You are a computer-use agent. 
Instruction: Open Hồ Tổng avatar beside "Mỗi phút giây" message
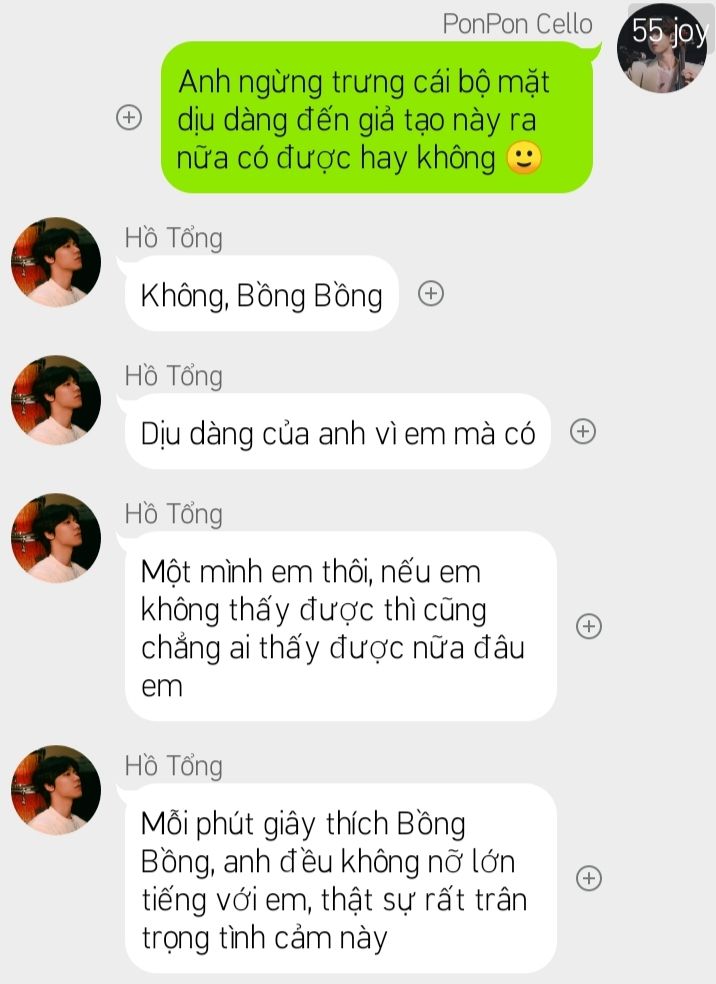[56, 790]
